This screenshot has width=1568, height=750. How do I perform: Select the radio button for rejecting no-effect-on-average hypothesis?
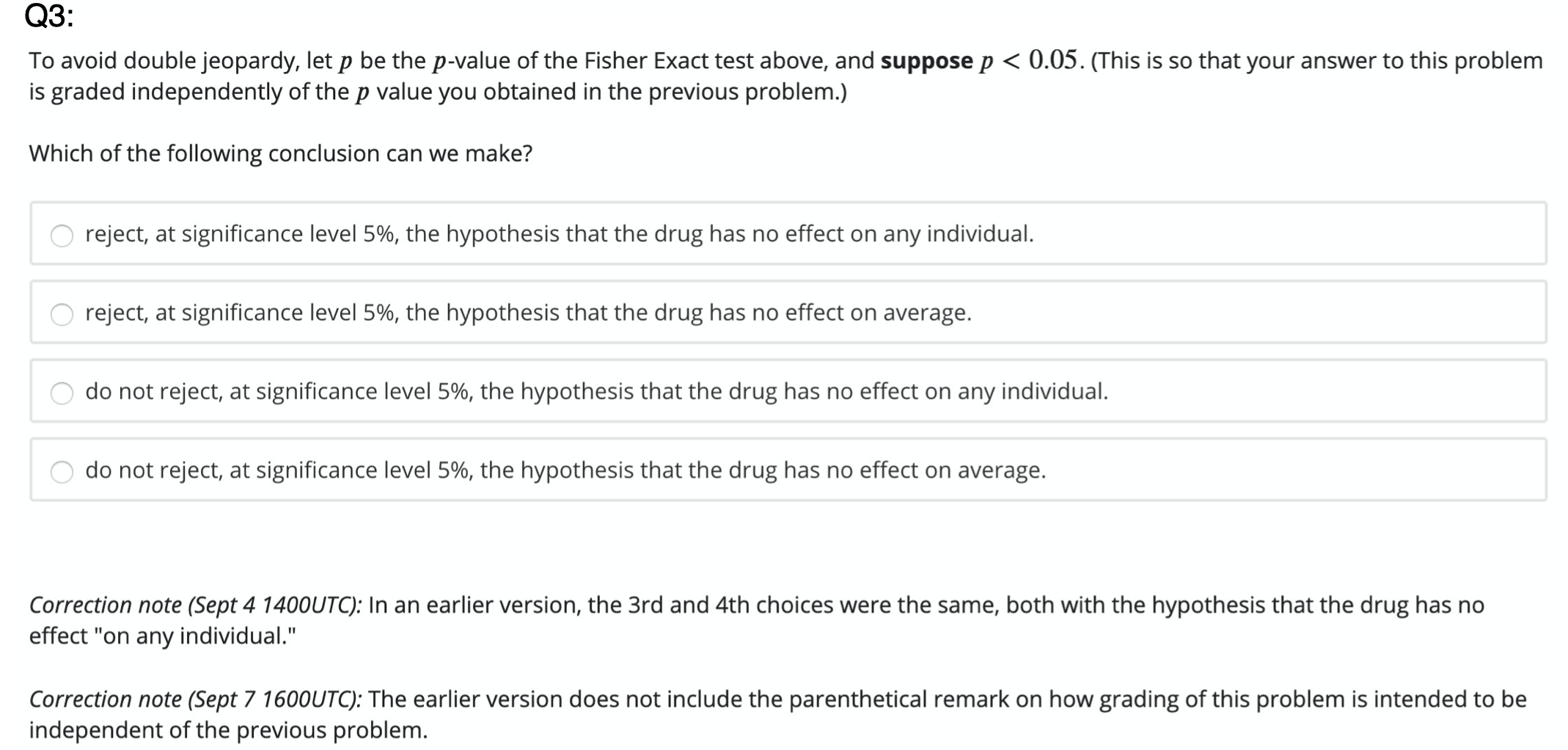pyautogui.click(x=63, y=314)
